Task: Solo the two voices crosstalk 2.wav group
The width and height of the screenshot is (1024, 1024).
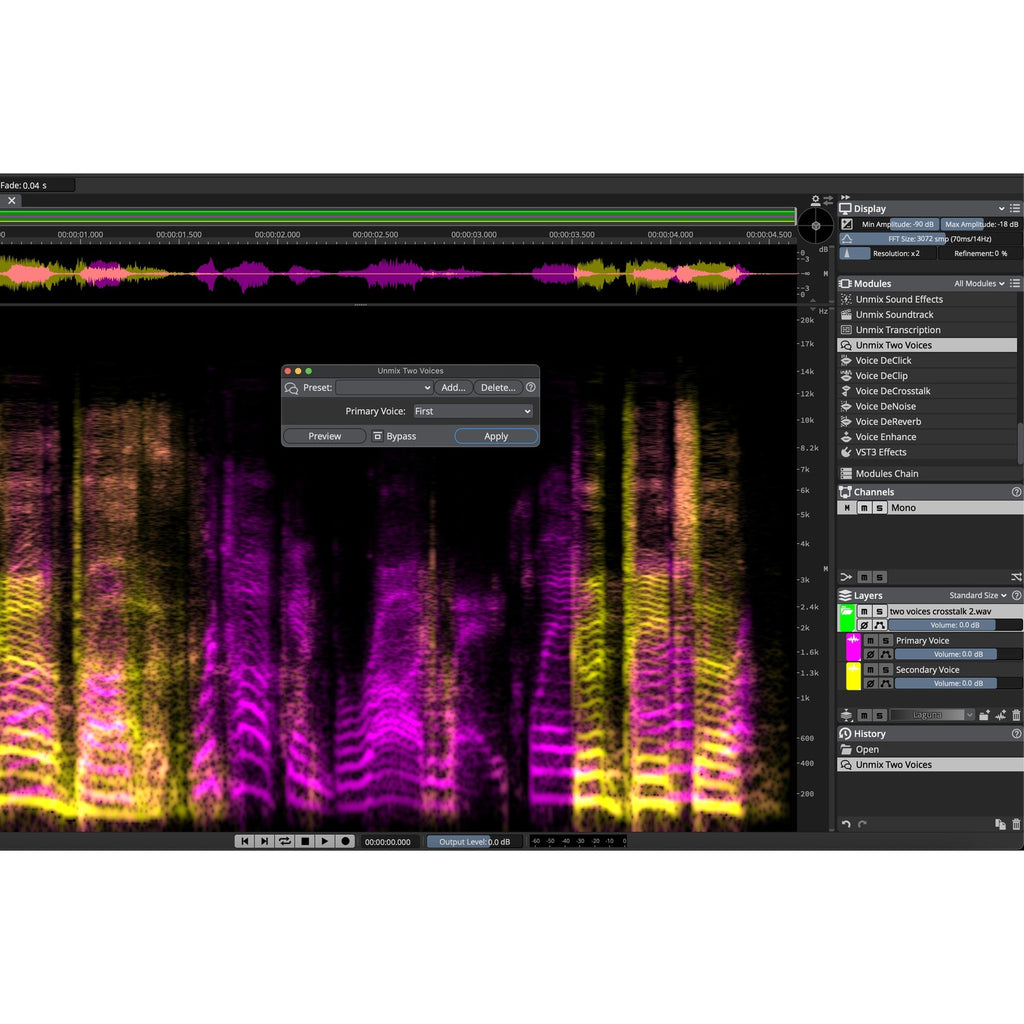Action: click(879, 611)
